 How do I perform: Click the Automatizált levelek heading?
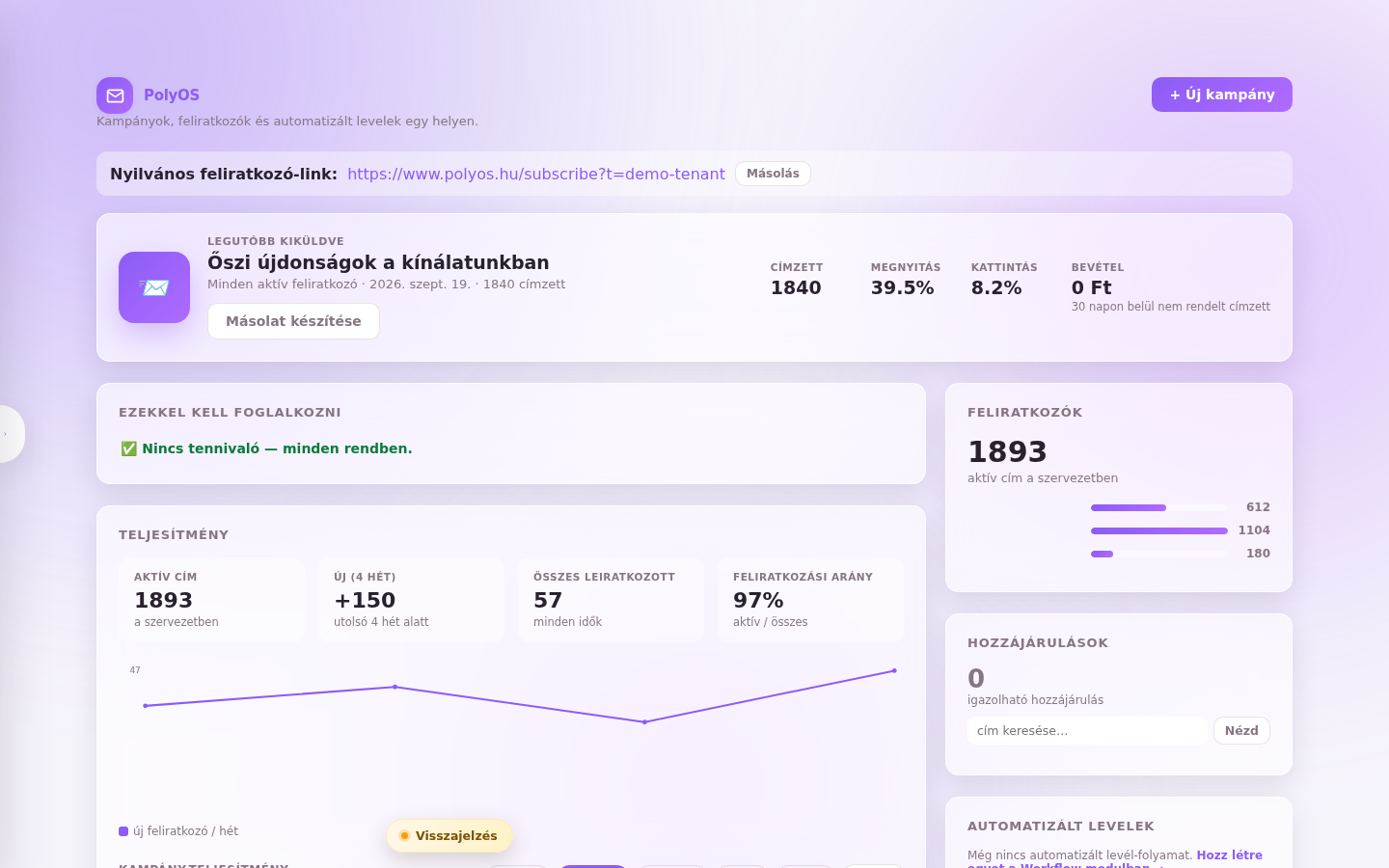(x=1061, y=827)
